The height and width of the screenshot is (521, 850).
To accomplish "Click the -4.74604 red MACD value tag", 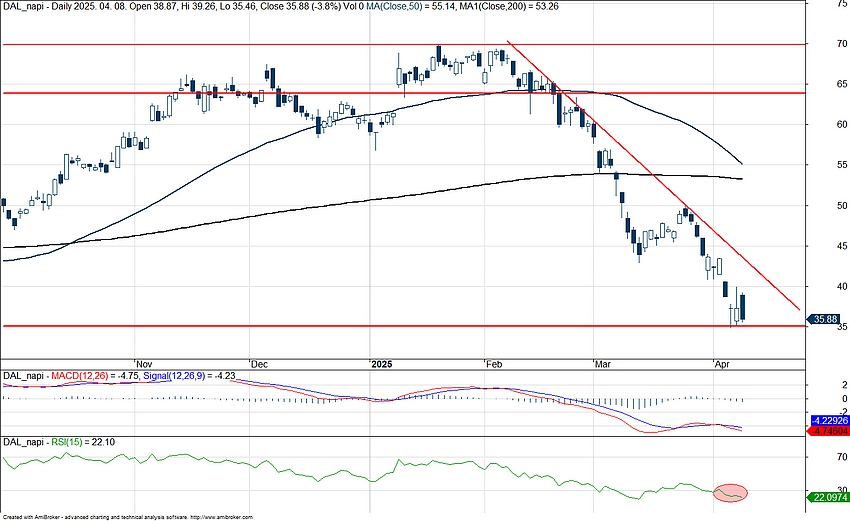I will (829, 431).
